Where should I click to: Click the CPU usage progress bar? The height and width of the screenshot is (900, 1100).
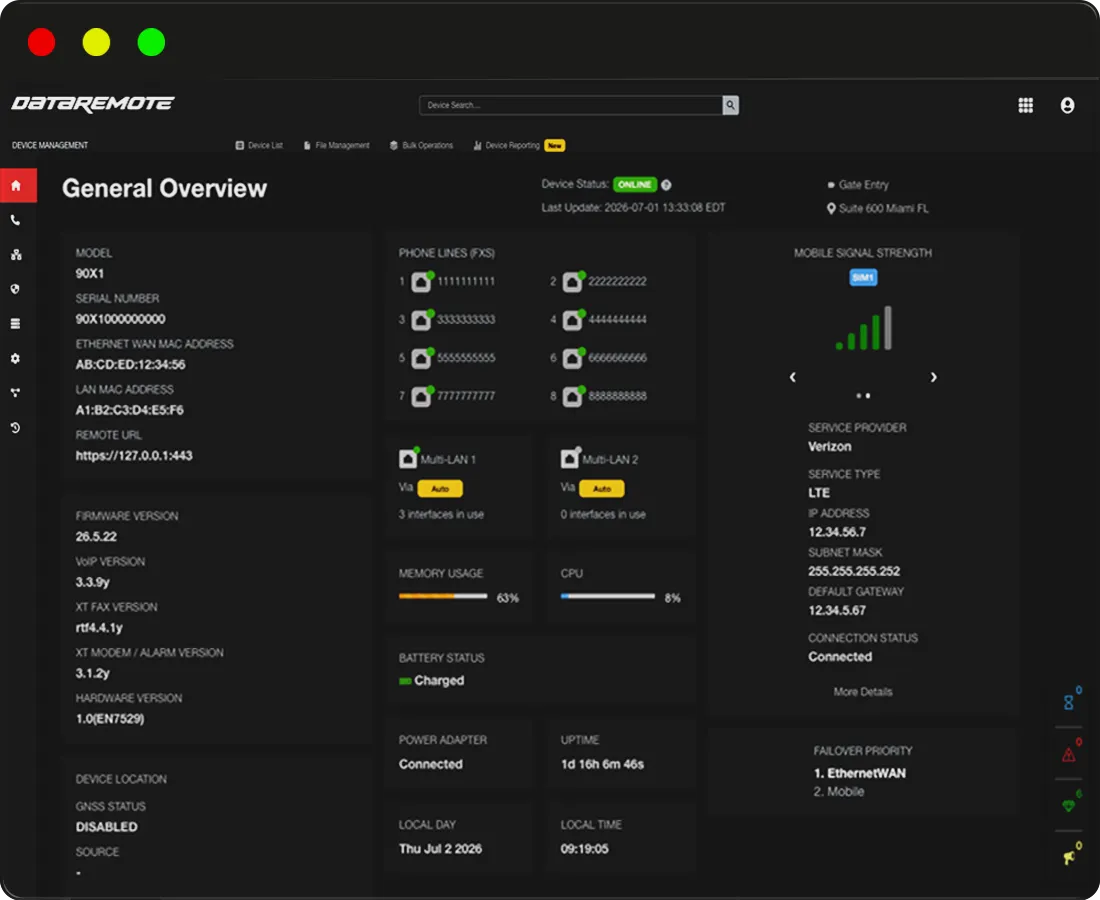pos(608,596)
